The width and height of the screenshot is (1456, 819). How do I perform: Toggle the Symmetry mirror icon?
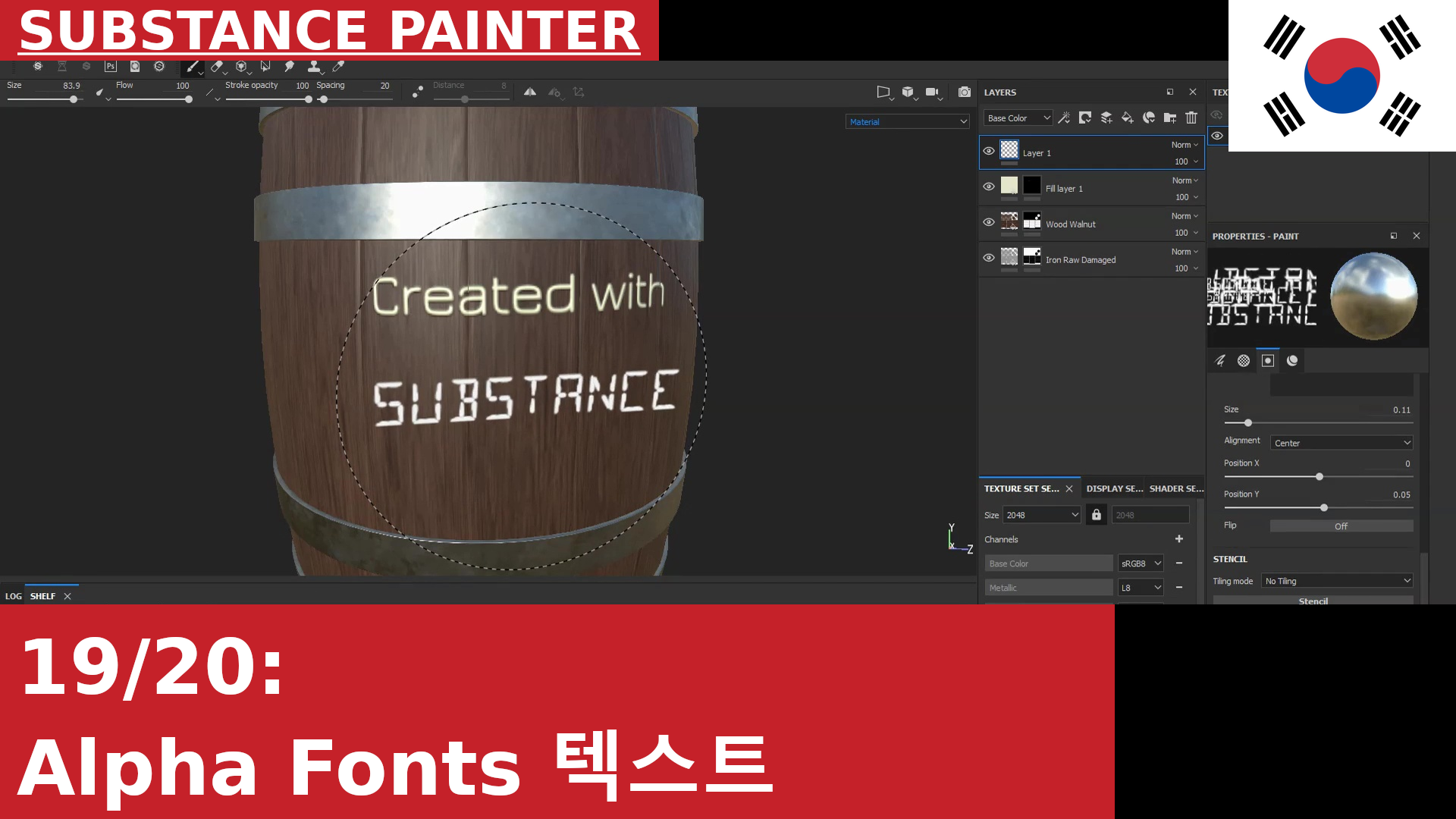click(x=530, y=93)
